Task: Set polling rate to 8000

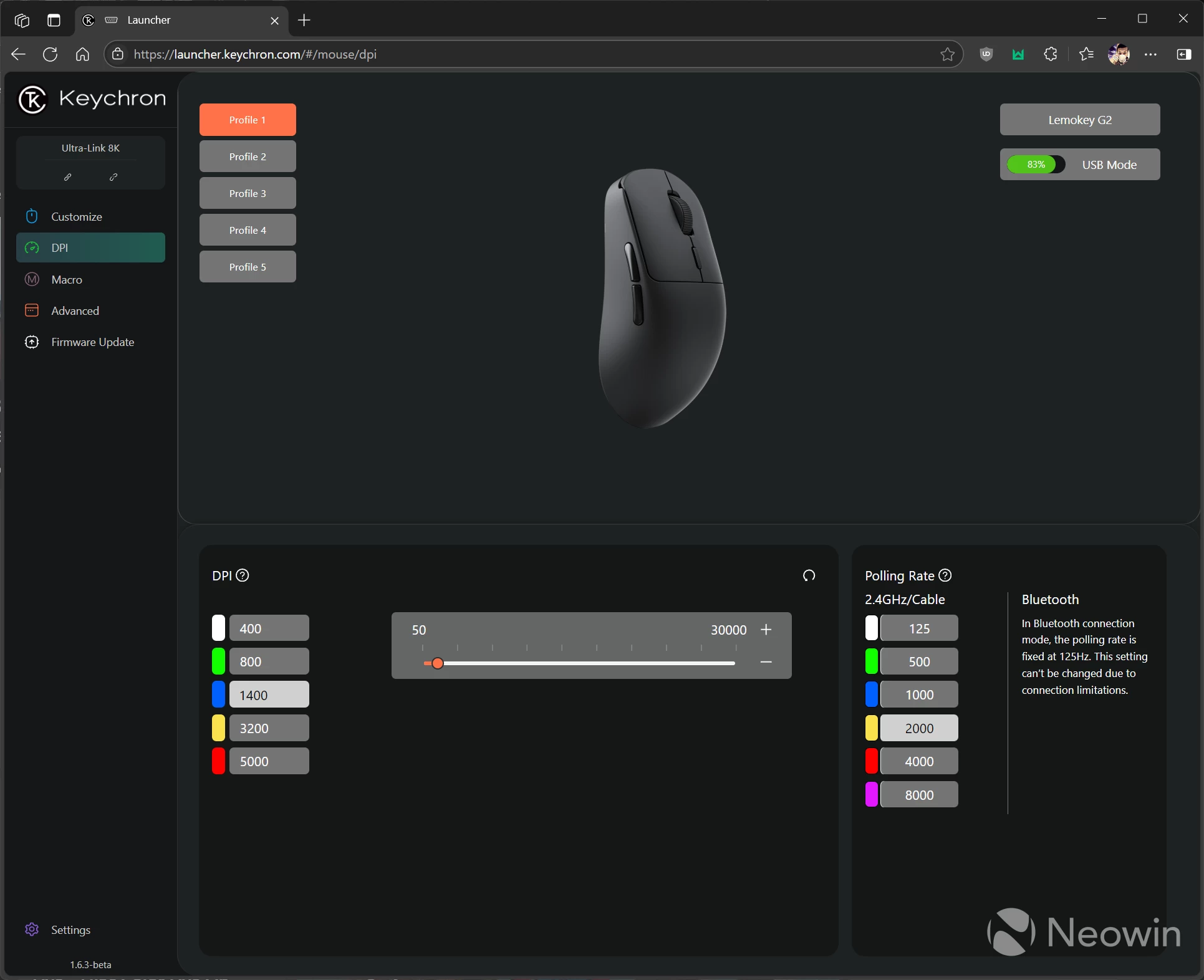Action: coord(919,795)
